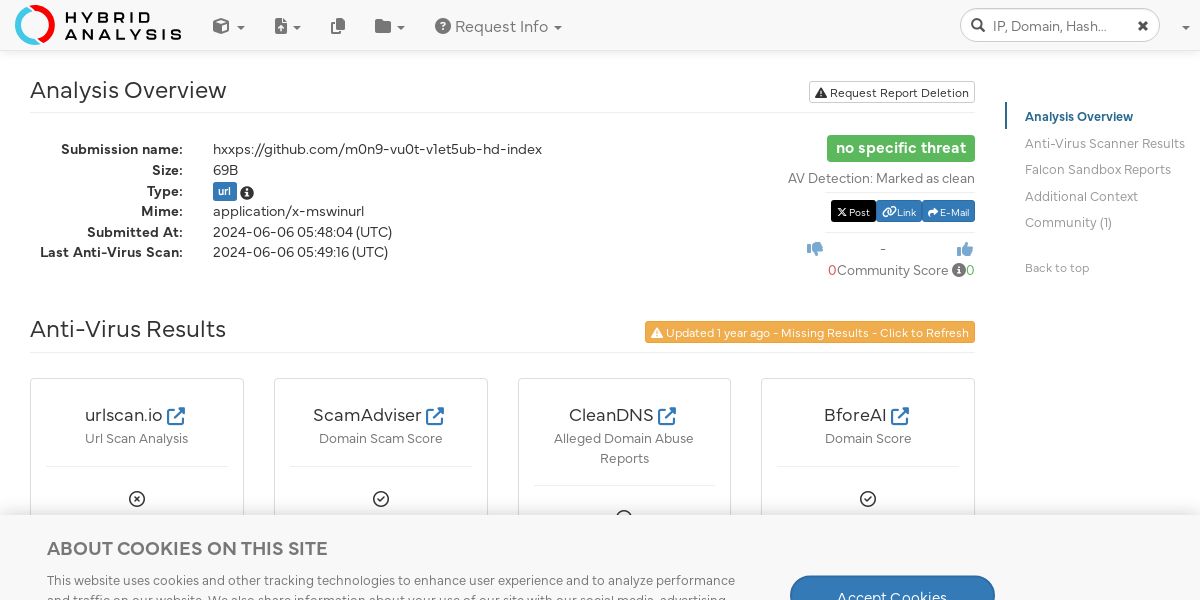
Task: Click the thumbs up vote icon
Action: coord(965,249)
